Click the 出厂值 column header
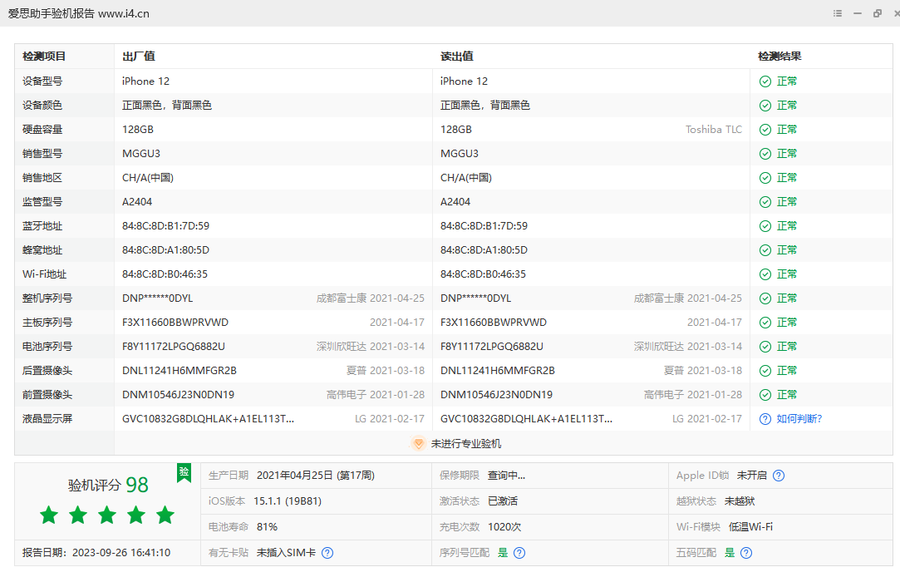This screenshot has width=900, height=577. (138, 56)
